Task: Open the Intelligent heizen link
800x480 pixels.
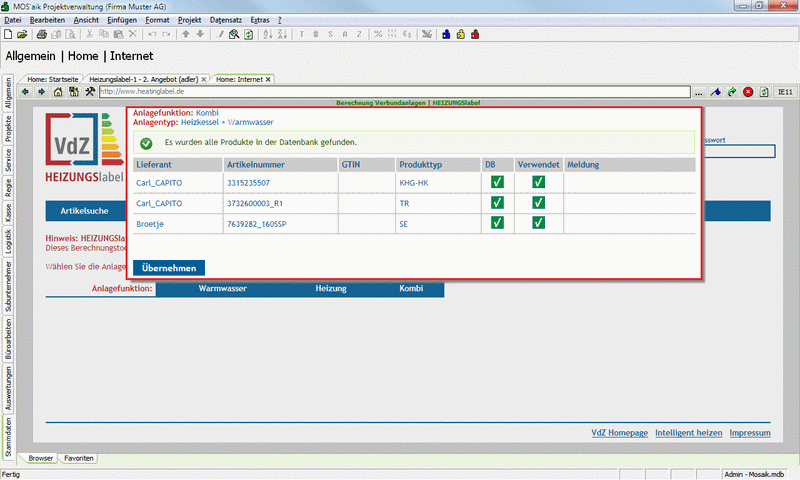Action: (688, 433)
